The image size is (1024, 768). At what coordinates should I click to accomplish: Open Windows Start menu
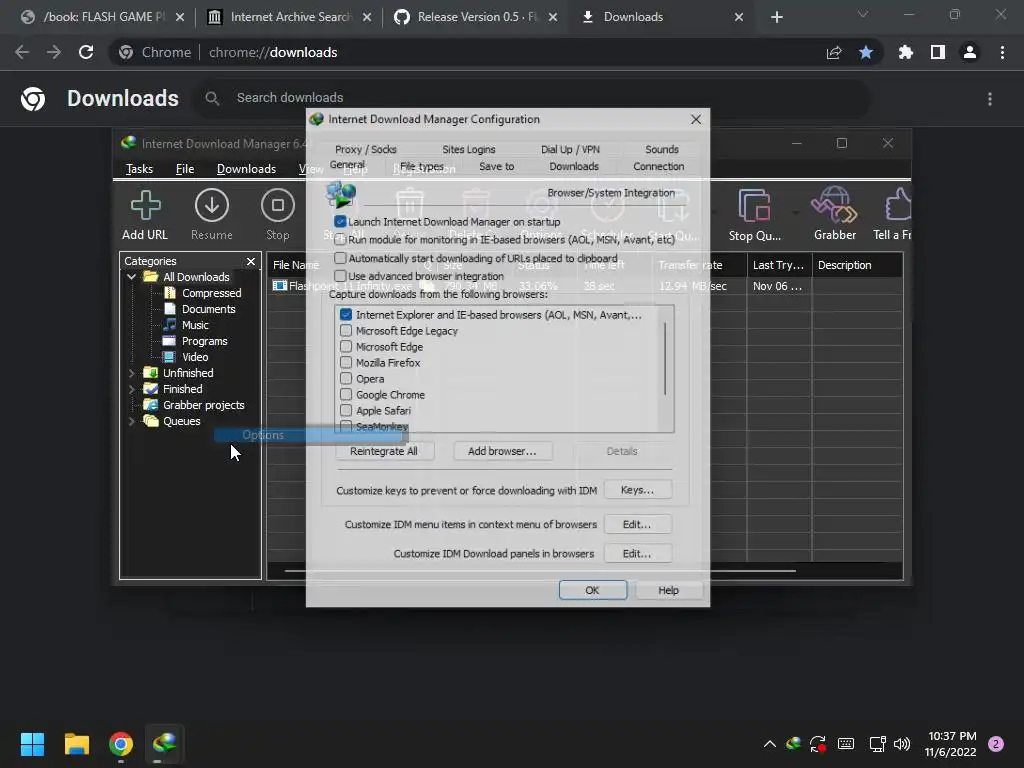pos(32,744)
